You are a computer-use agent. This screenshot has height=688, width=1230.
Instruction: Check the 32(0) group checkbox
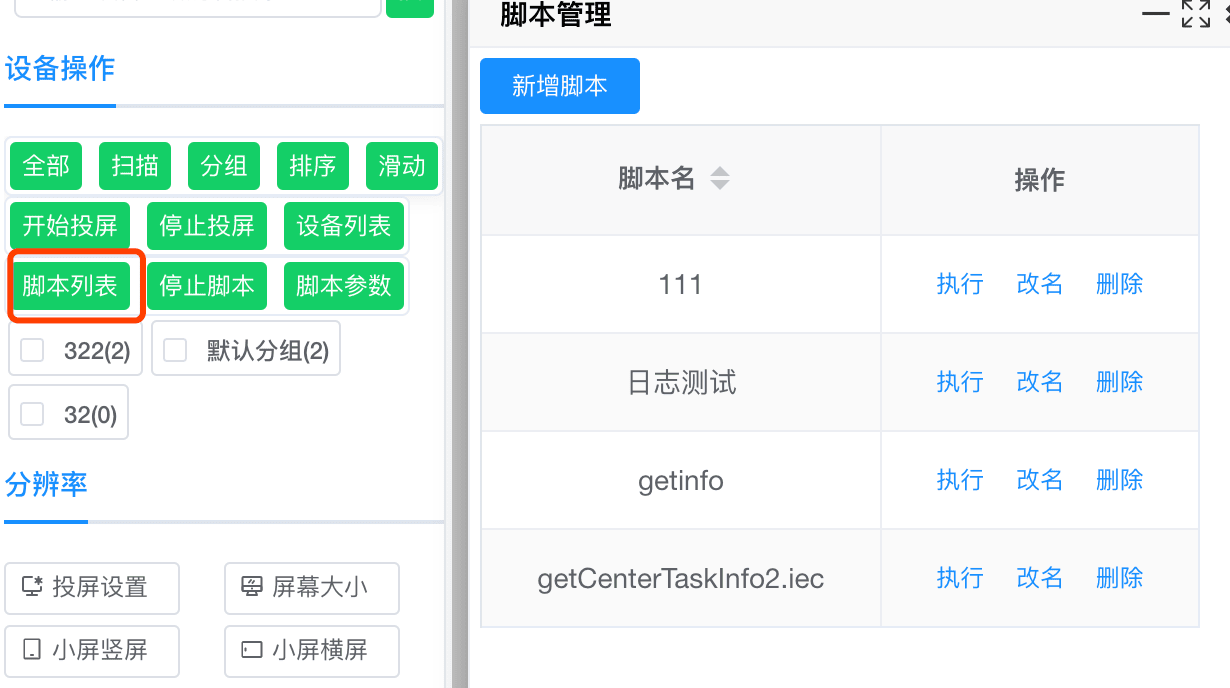point(33,414)
